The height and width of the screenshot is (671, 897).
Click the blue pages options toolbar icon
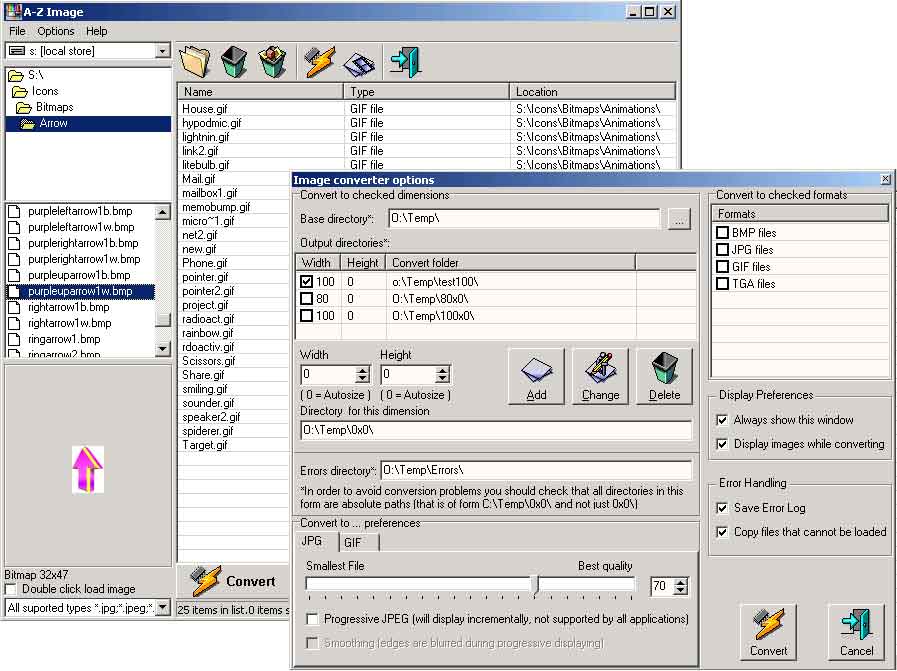(359, 63)
